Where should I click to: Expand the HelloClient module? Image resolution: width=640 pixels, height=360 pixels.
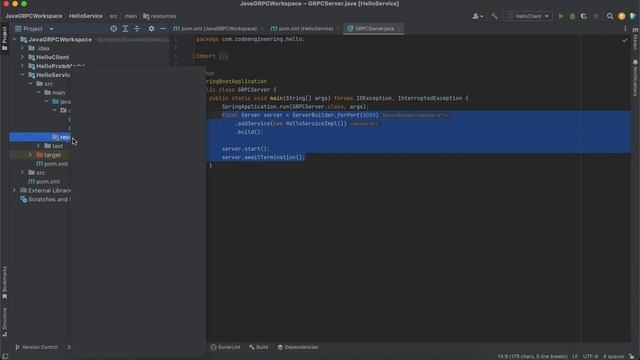point(22,57)
